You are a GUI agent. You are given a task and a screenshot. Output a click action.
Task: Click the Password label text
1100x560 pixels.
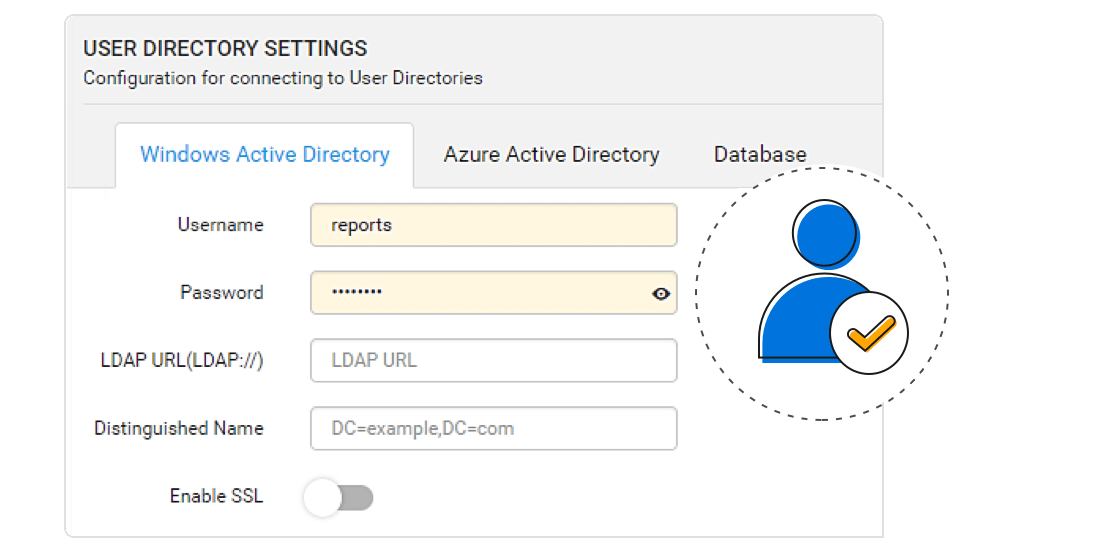tap(221, 293)
